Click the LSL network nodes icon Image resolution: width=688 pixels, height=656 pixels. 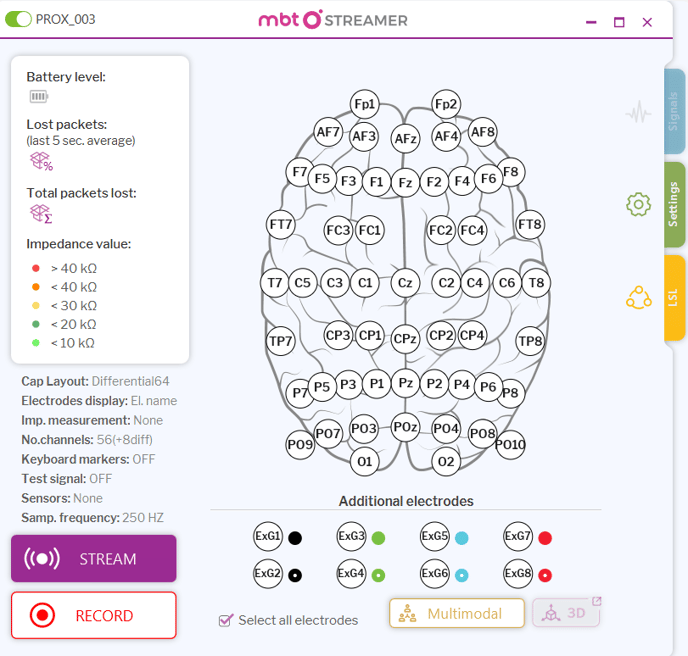click(x=638, y=298)
